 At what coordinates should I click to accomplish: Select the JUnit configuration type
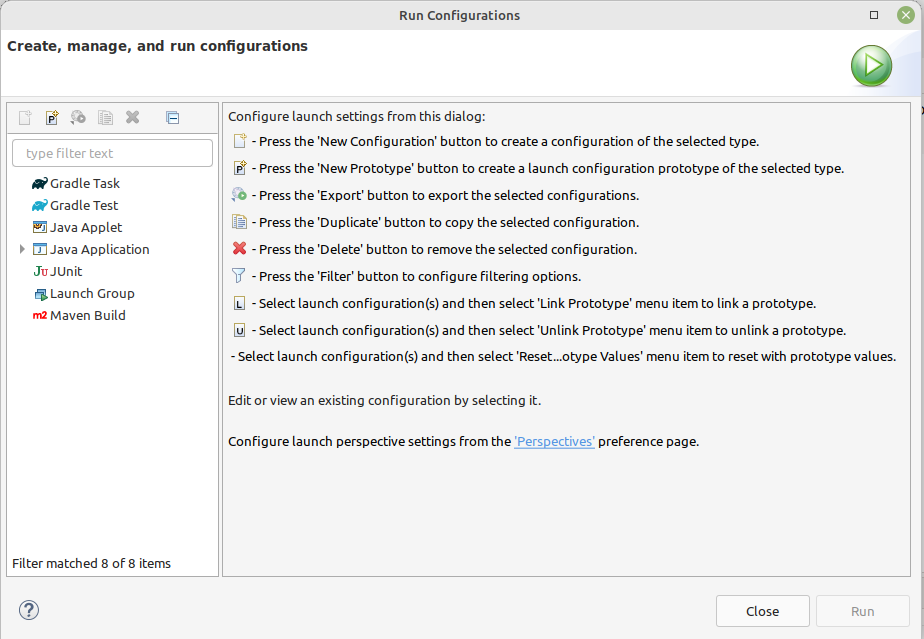coord(58,271)
